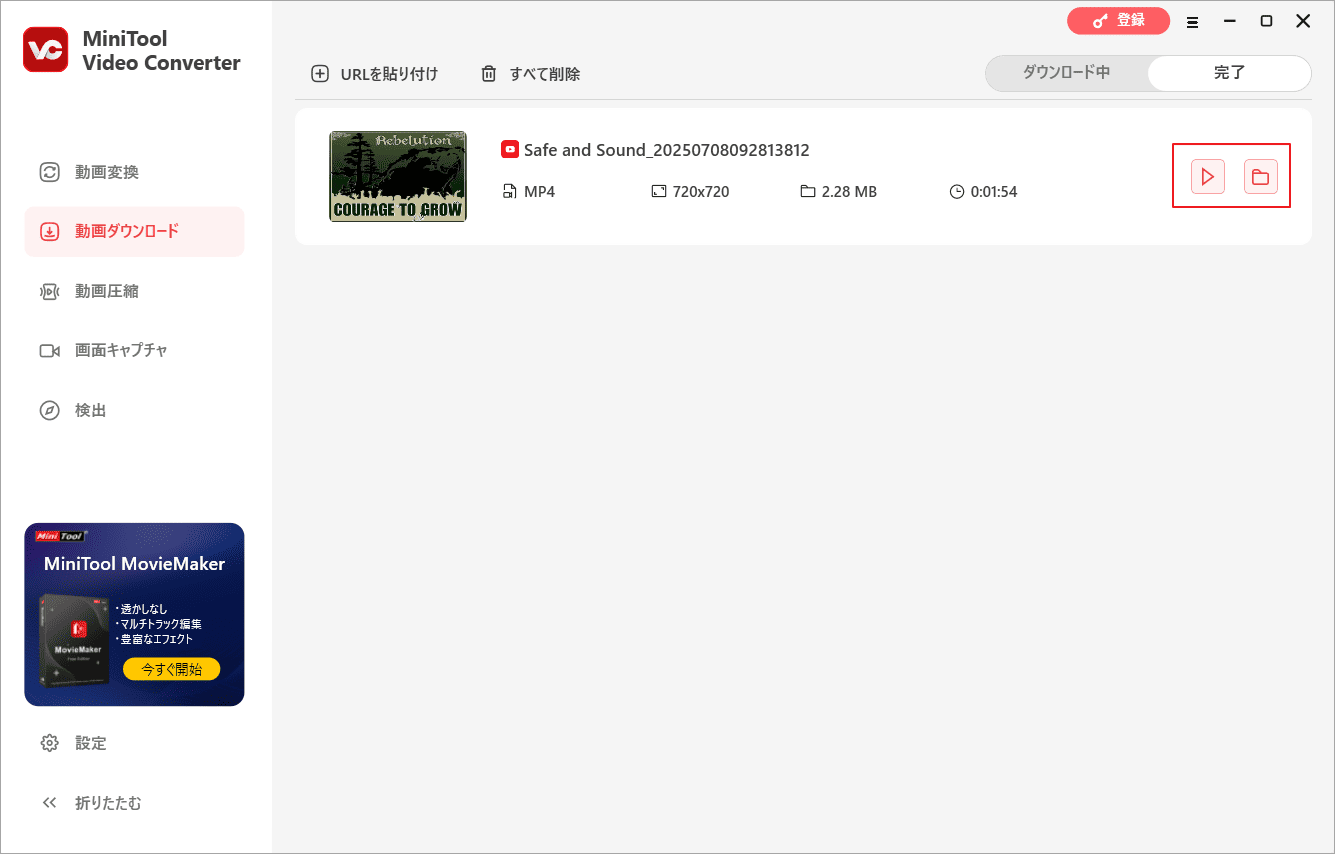This screenshot has width=1335, height=854.
Task: Open the hamburger menu in title bar
Action: point(1192,21)
